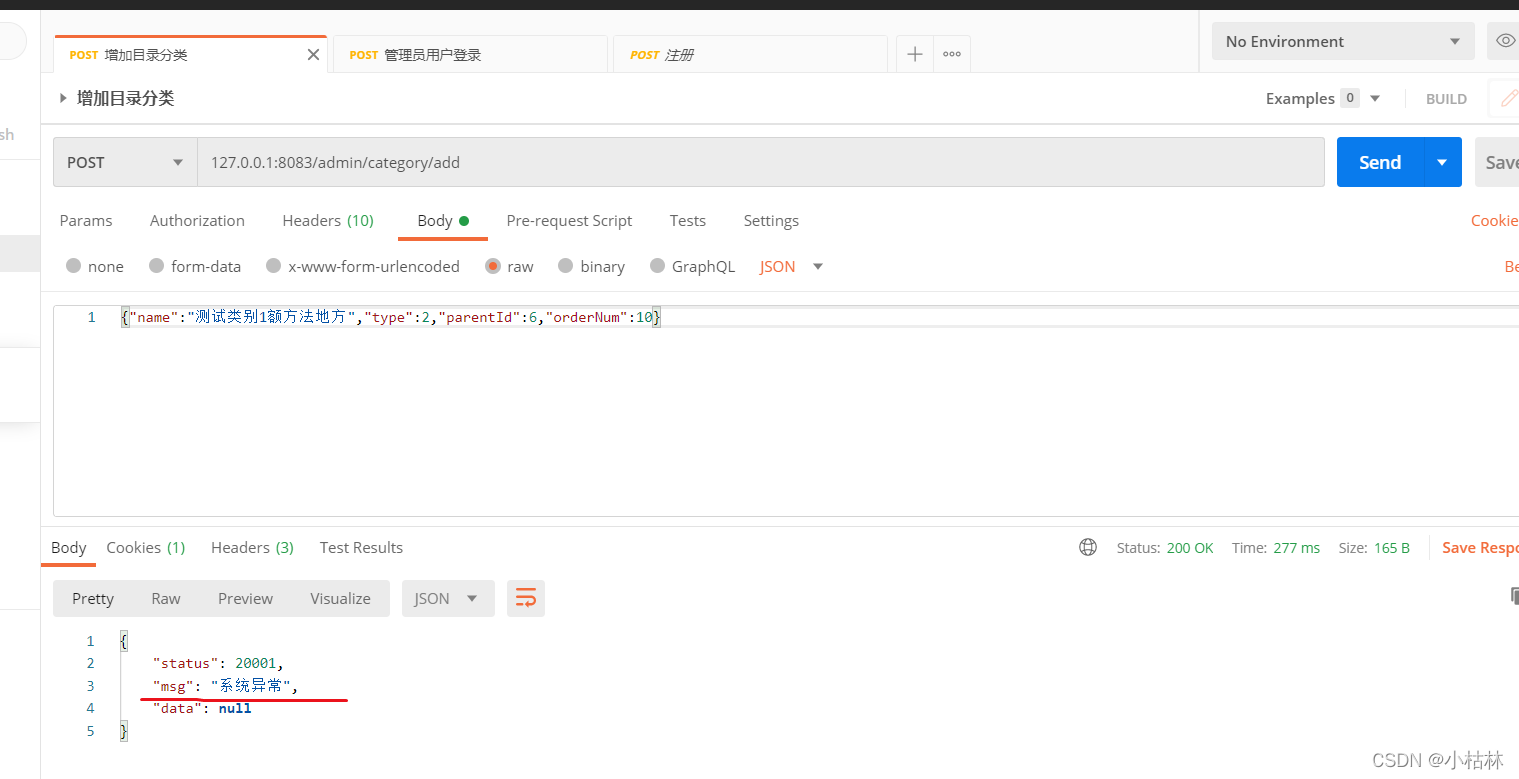
Task: Click the Save Response link
Action: 1480,547
